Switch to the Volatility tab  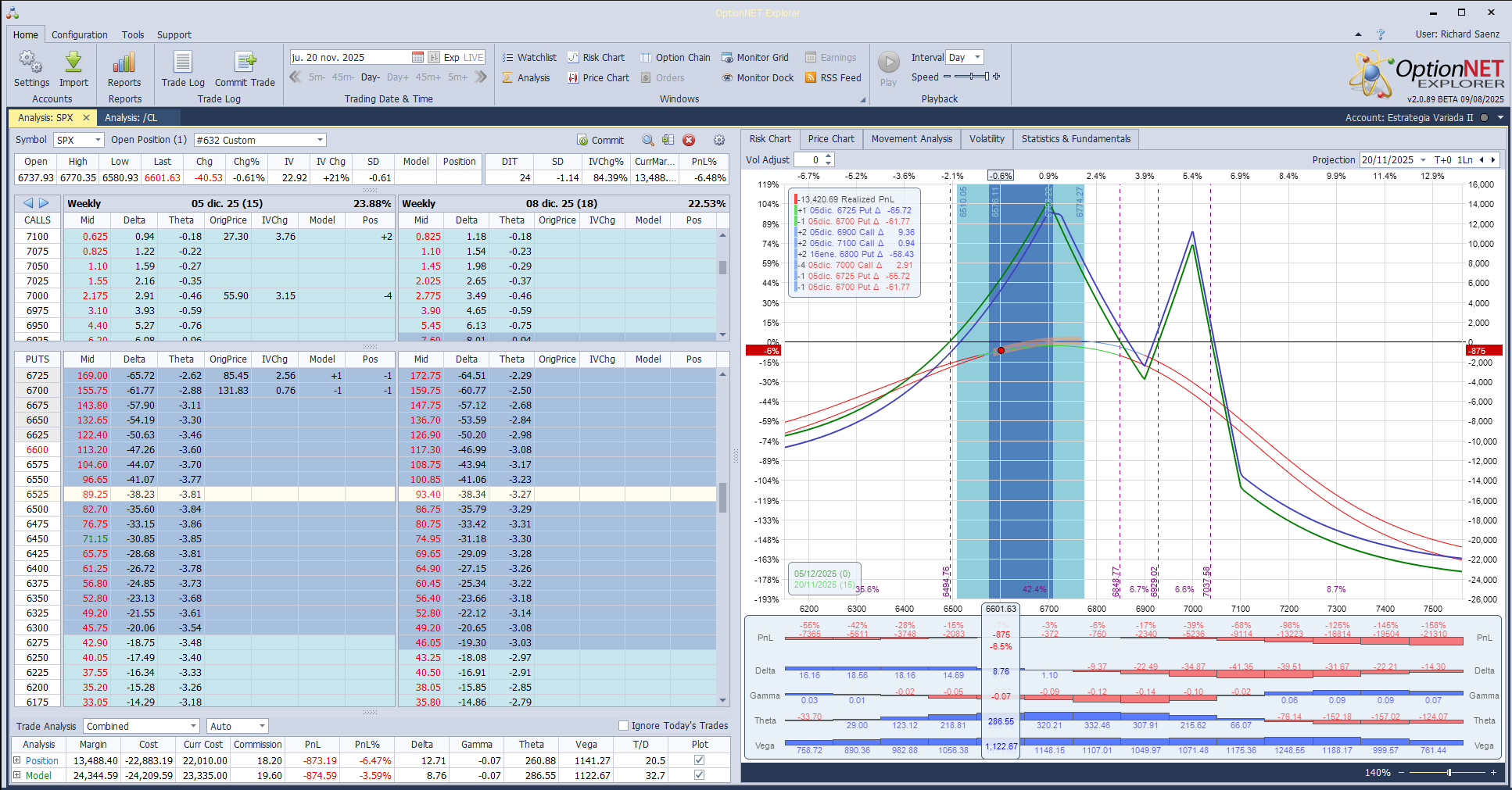[987, 139]
